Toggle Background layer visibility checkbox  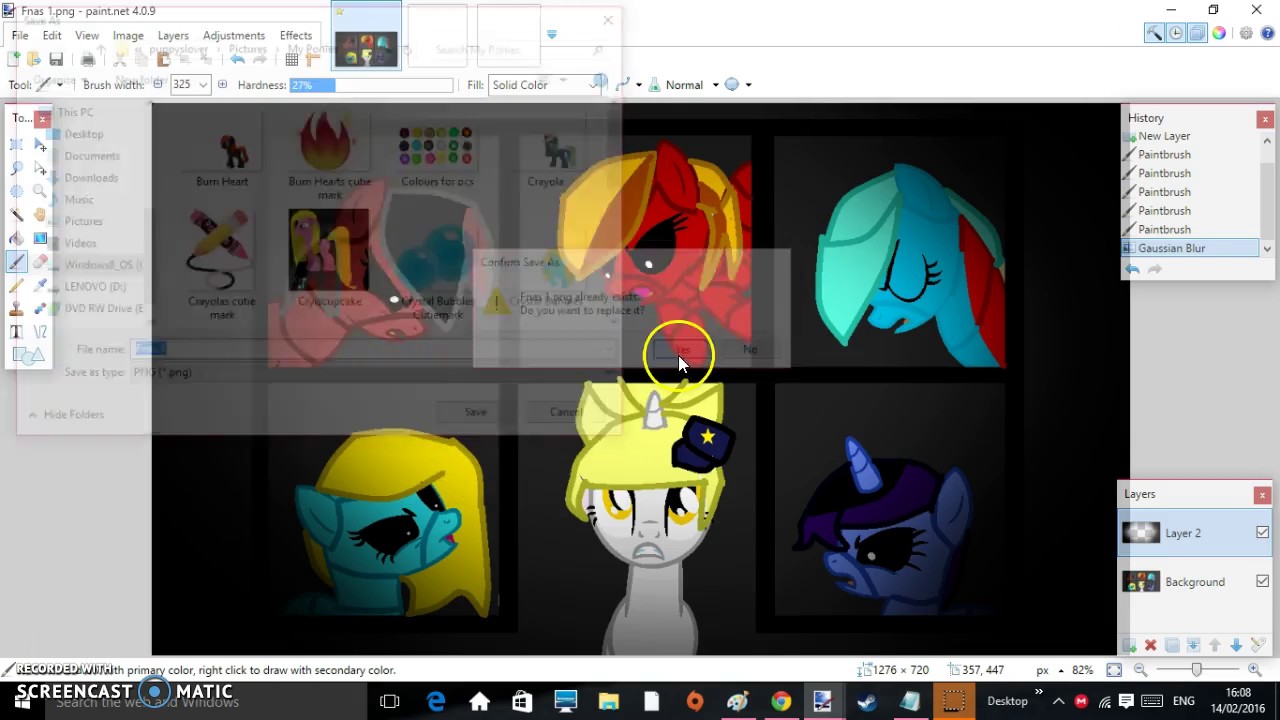pyautogui.click(x=1262, y=581)
